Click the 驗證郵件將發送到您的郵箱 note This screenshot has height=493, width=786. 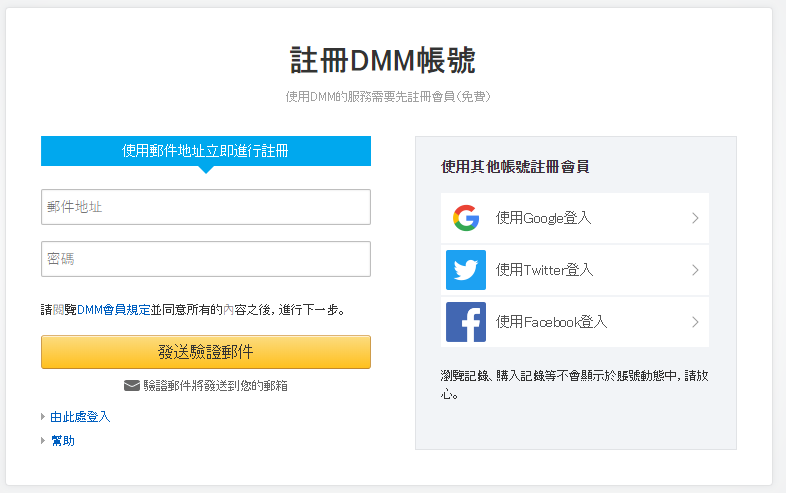pos(216,386)
